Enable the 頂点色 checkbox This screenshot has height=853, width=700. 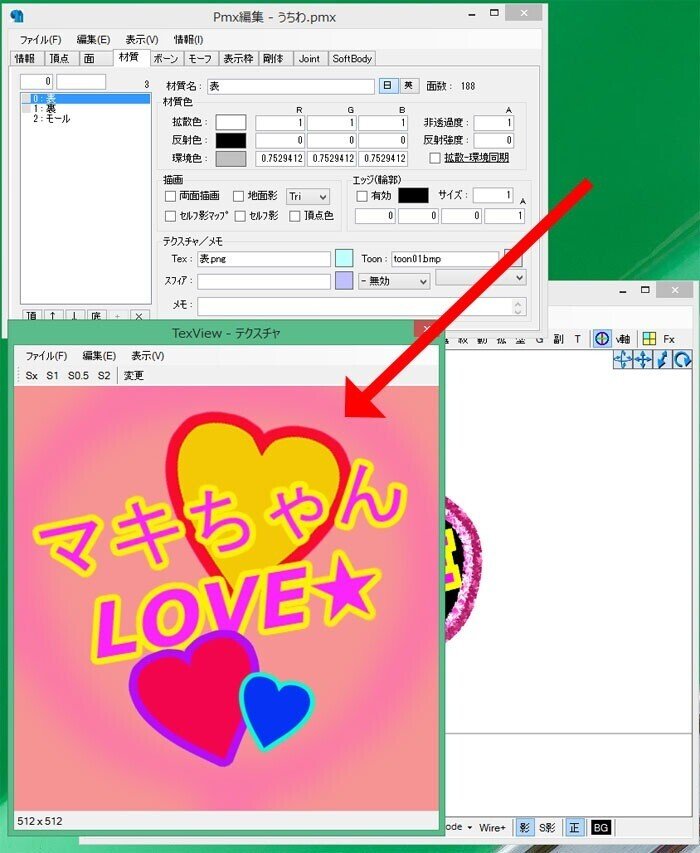(x=295, y=216)
